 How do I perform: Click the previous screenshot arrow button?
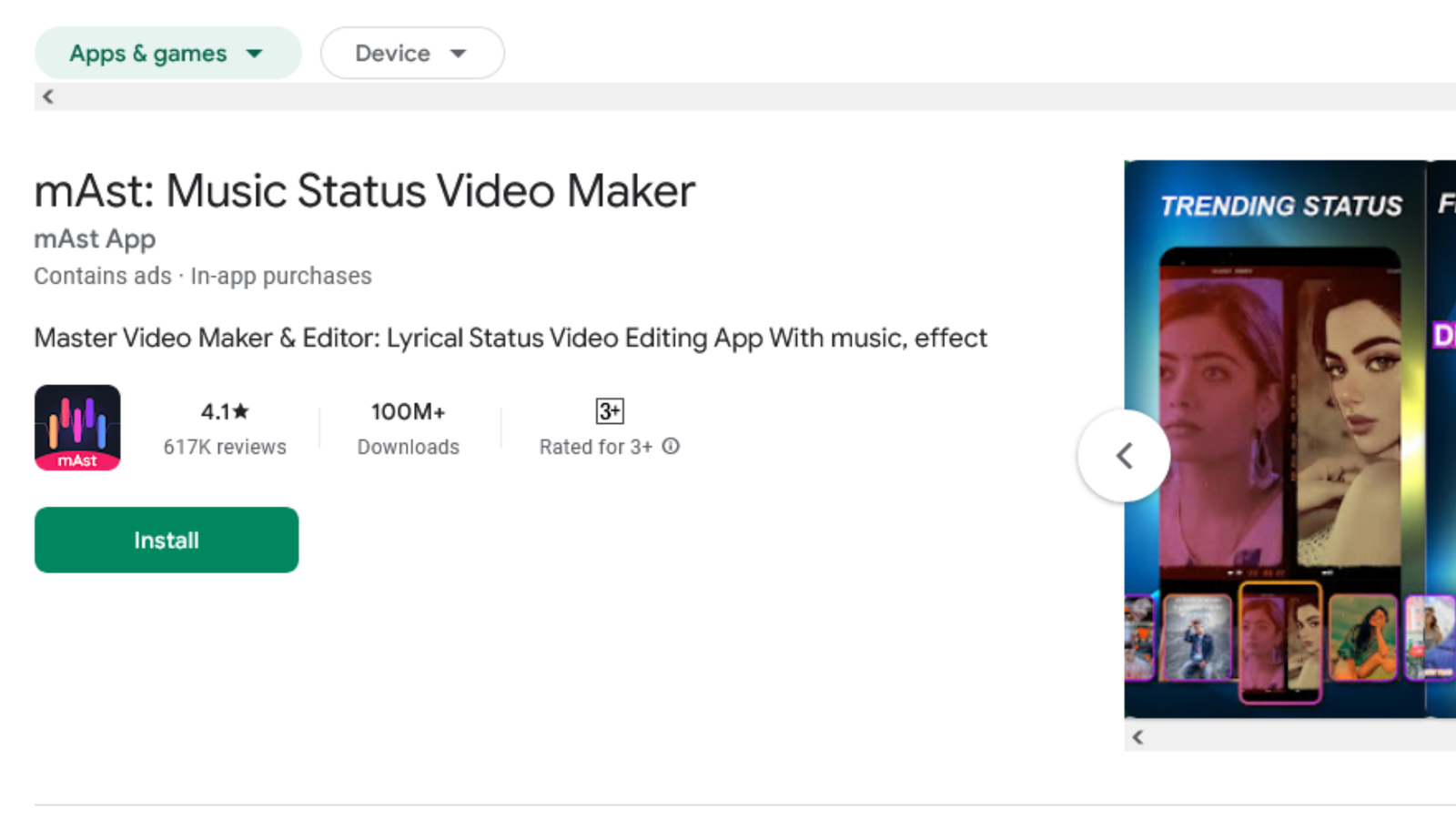coord(1124,456)
